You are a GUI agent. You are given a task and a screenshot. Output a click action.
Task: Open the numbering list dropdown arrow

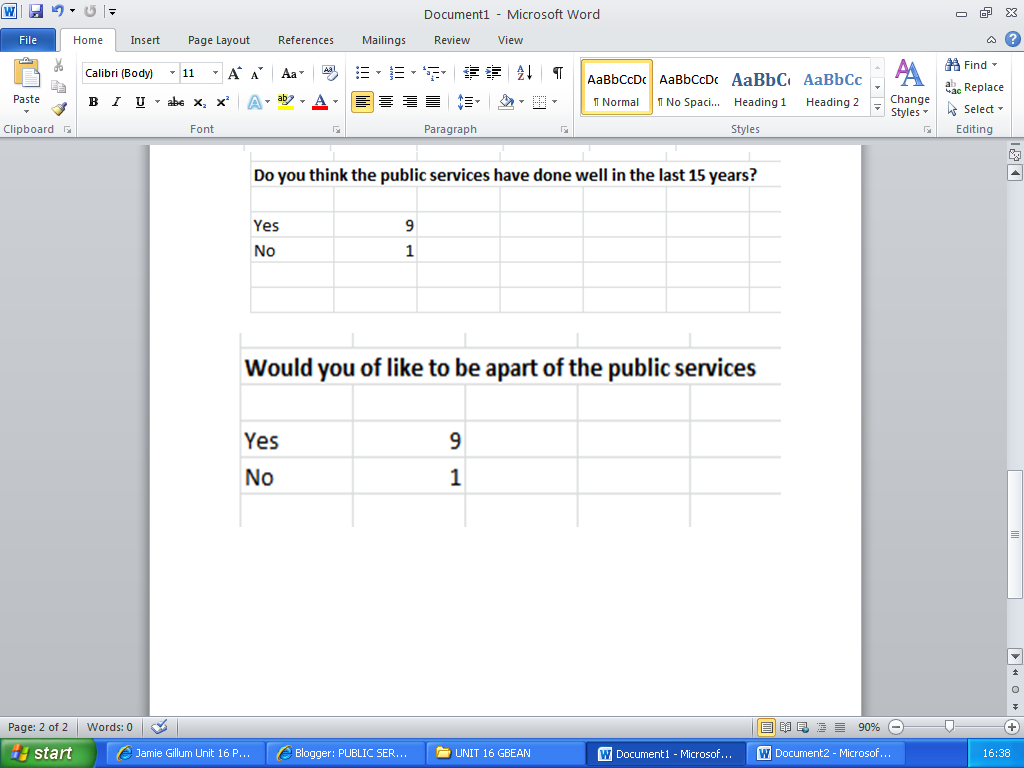coord(413,72)
